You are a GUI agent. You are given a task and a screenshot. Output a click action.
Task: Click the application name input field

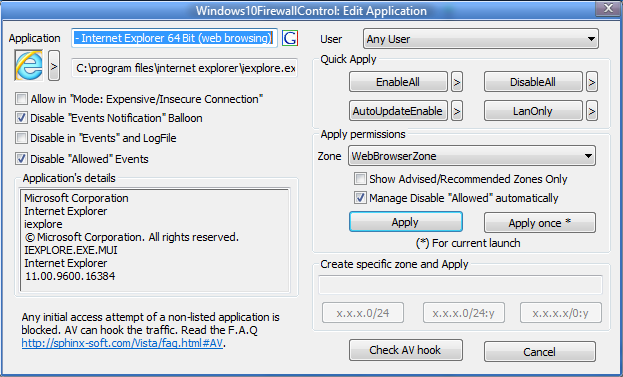[x=174, y=38]
